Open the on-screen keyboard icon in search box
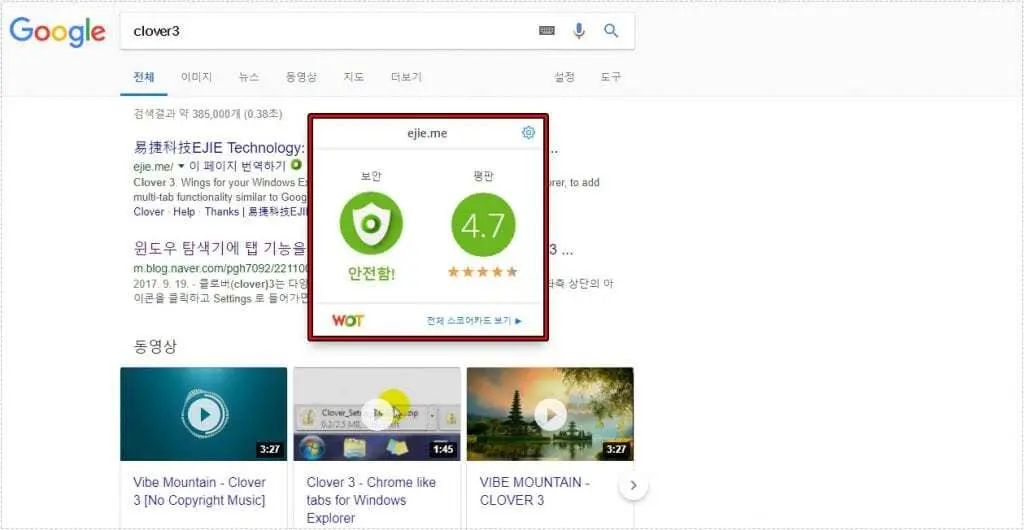Viewport: 1024px width, 530px height. point(547,31)
